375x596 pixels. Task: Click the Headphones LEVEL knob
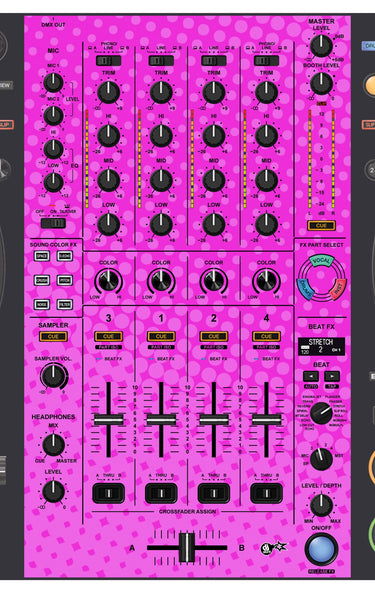pos(53,491)
